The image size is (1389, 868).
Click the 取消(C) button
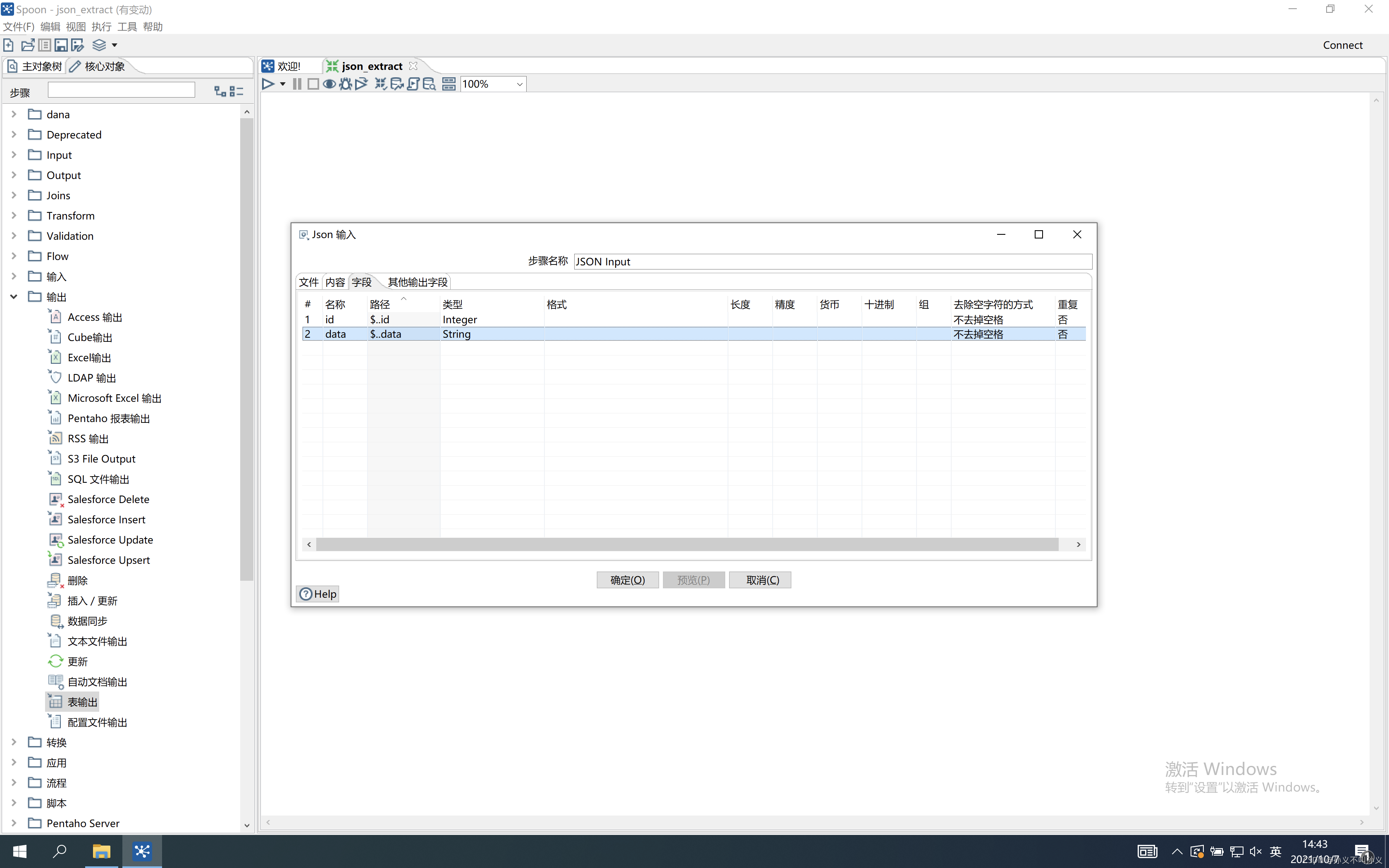[762, 580]
